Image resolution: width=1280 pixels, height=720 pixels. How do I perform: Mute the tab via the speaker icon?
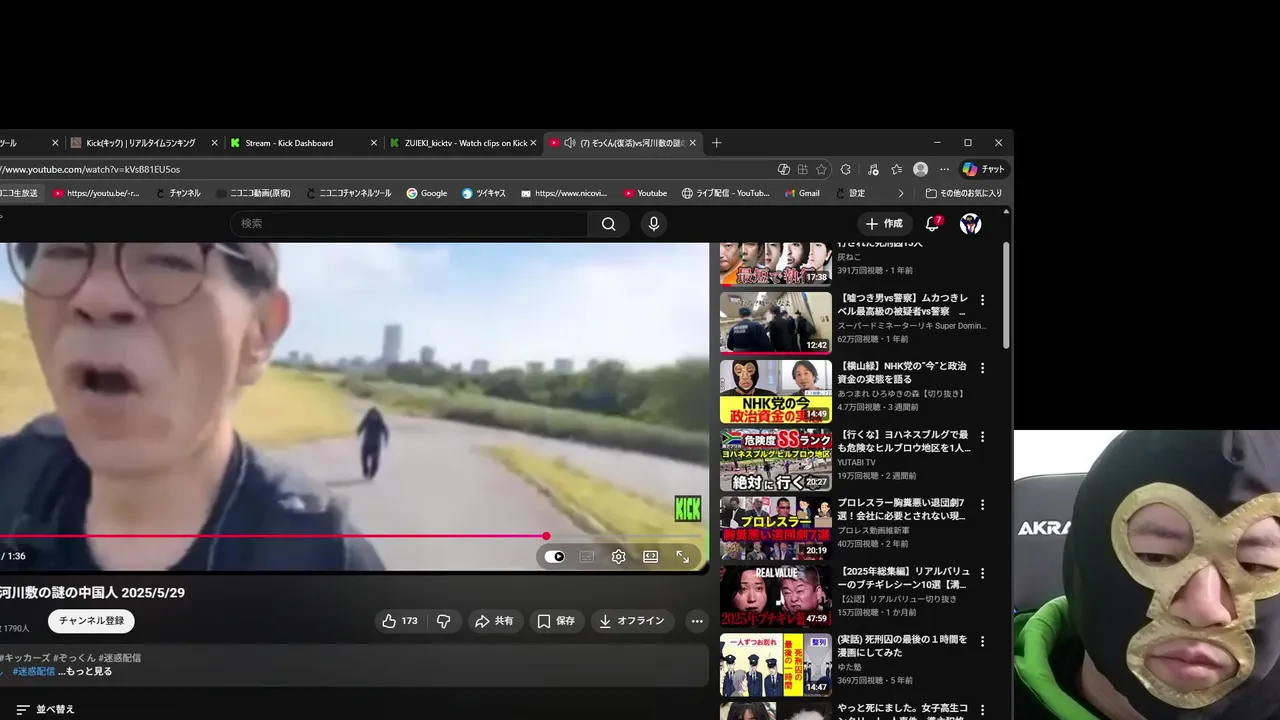[x=569, y=143]
